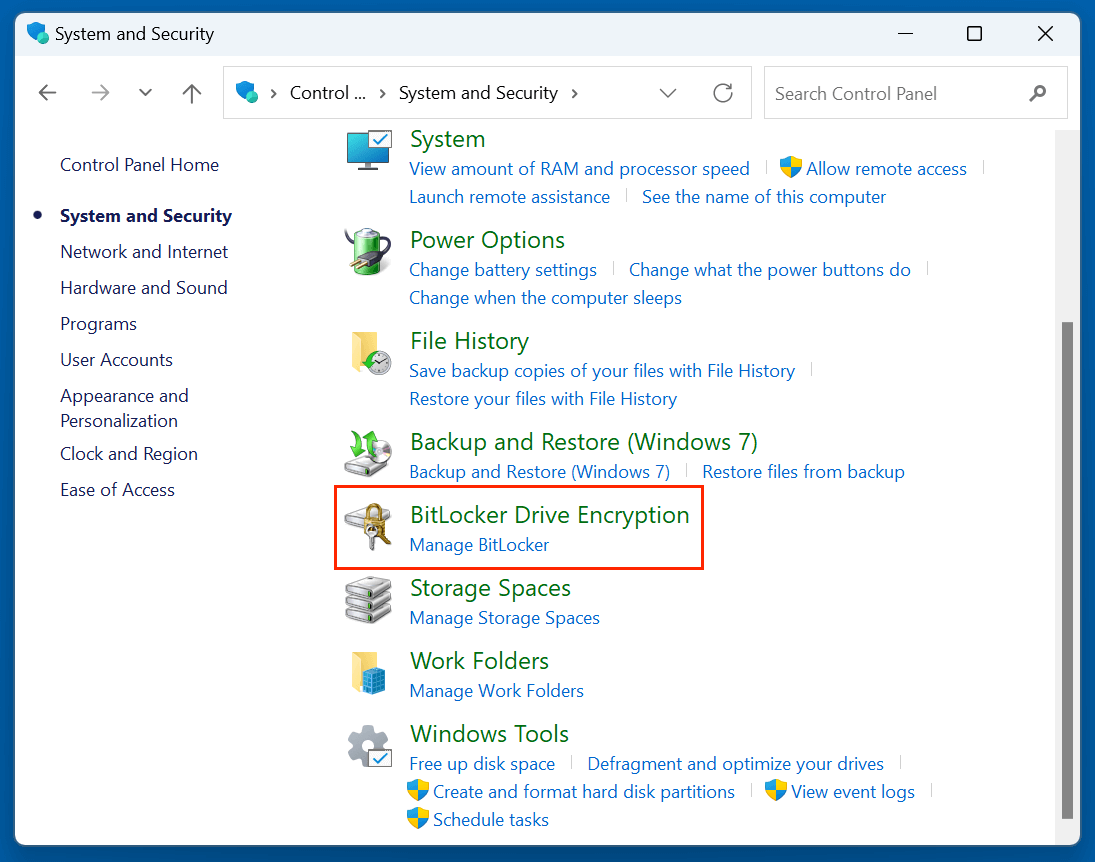Expand chevron after System and Security breadcrumb
The height and width of the screenshot is (862, 1095).
coord(574,93)
